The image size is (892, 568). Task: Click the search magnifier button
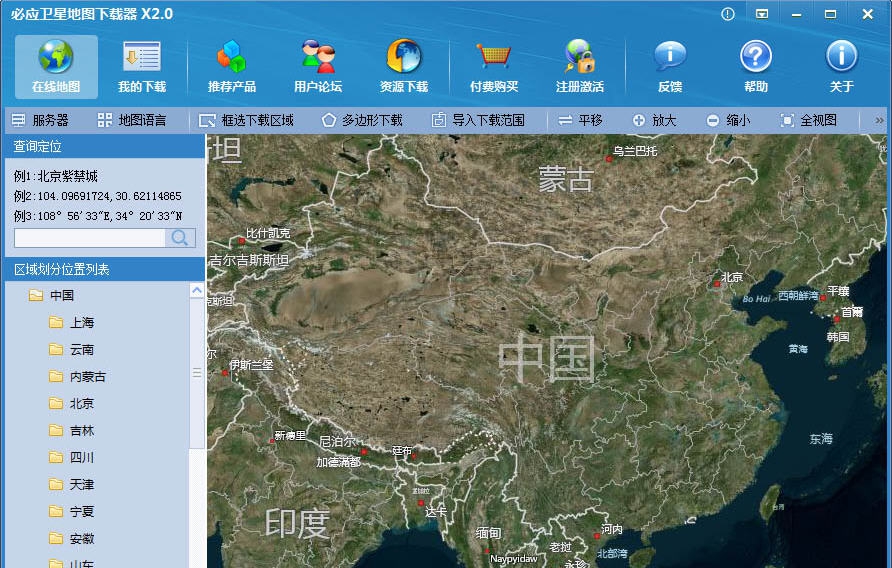(x=180, y=238)
